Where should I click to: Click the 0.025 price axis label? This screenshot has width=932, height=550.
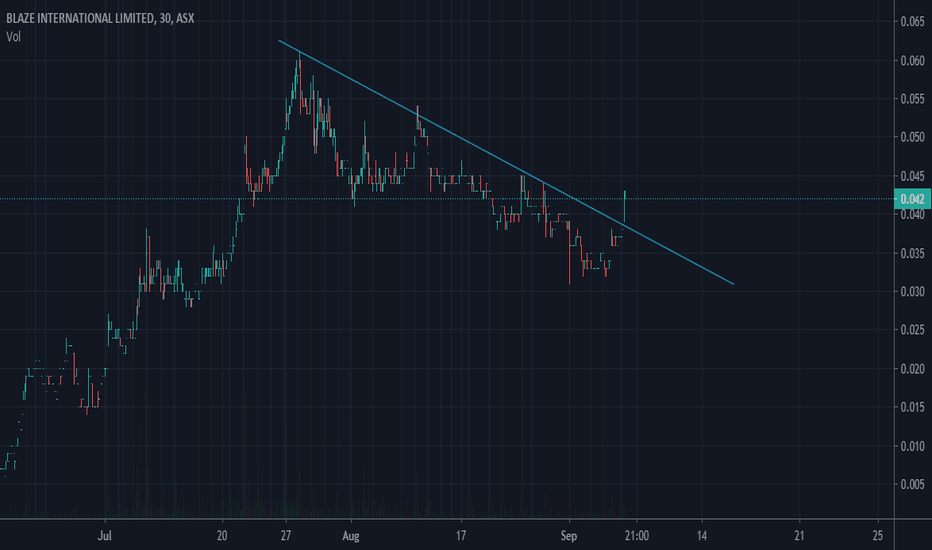click(x=912, y=330)
